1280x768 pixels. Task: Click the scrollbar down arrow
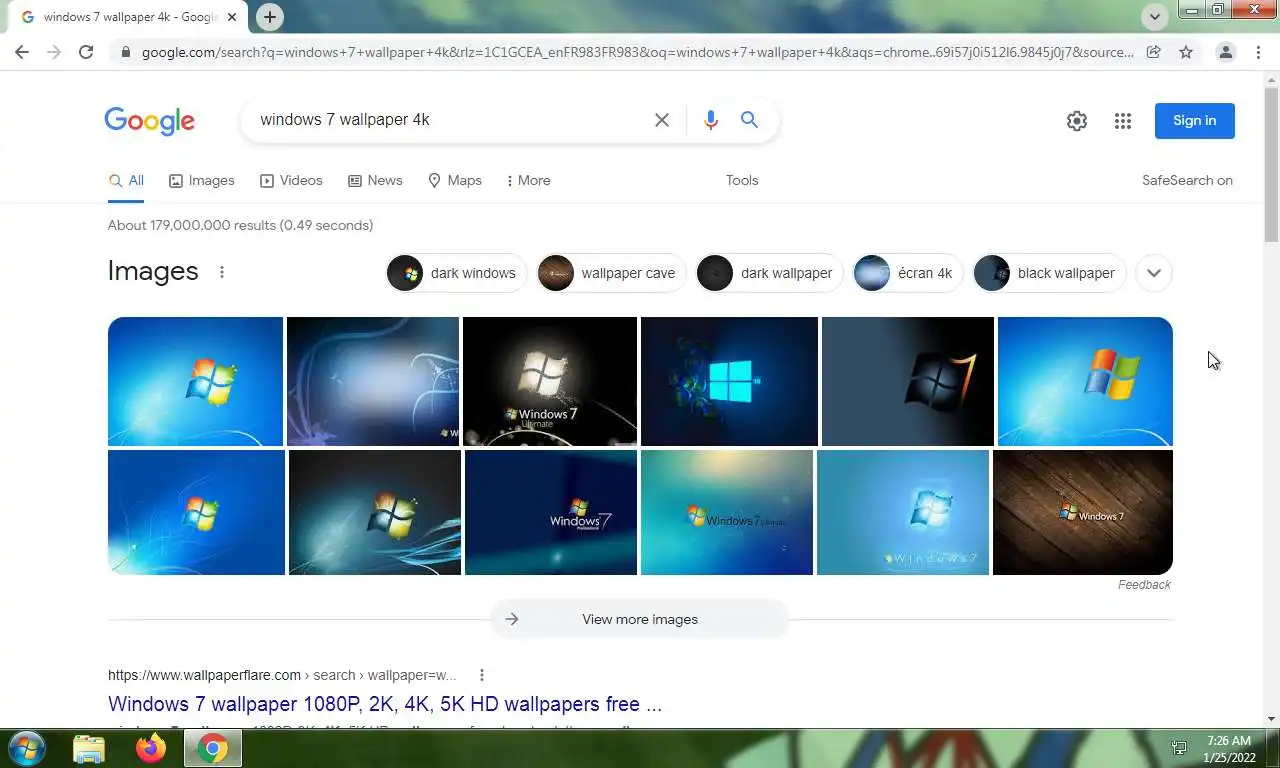pos(1271,719)
